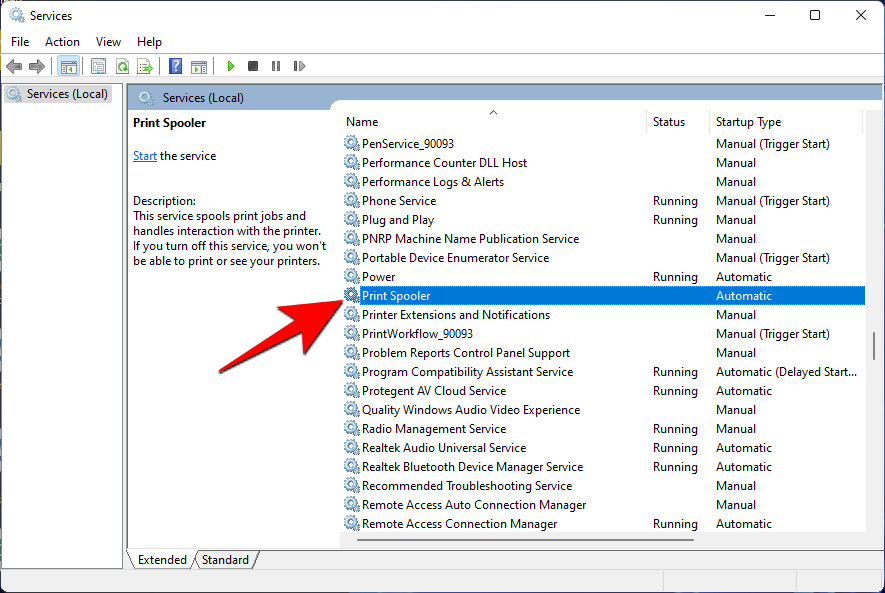Viewport: 885px width, 593px height.
Task: Click the Start link for Print Spooler
Action: click(145, 156)
